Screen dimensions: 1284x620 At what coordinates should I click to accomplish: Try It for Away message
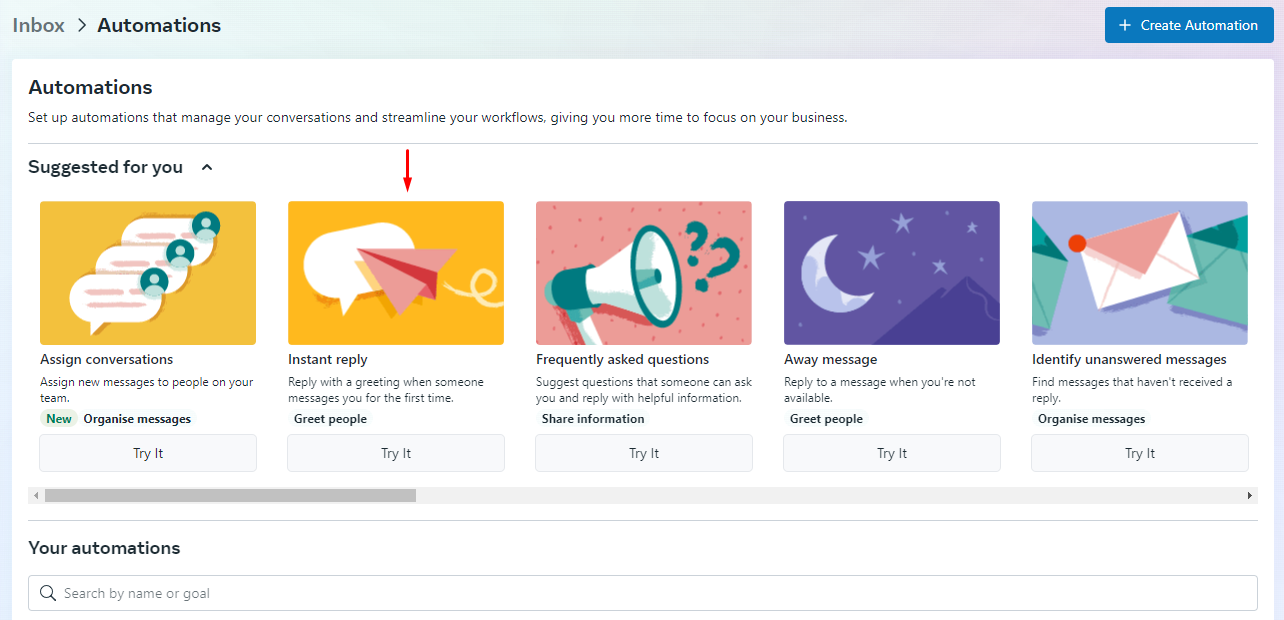click(892, 453)
